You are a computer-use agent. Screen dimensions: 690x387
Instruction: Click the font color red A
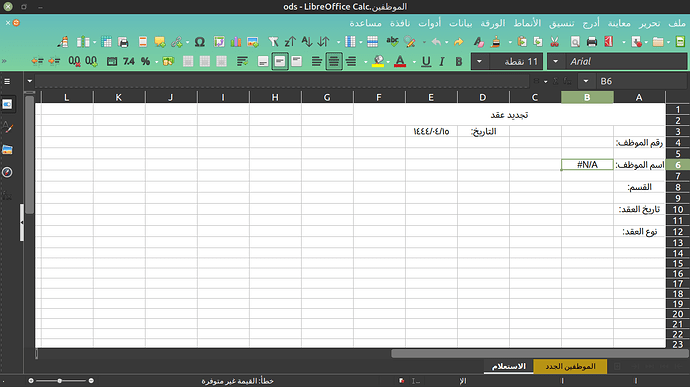[400, 61]
